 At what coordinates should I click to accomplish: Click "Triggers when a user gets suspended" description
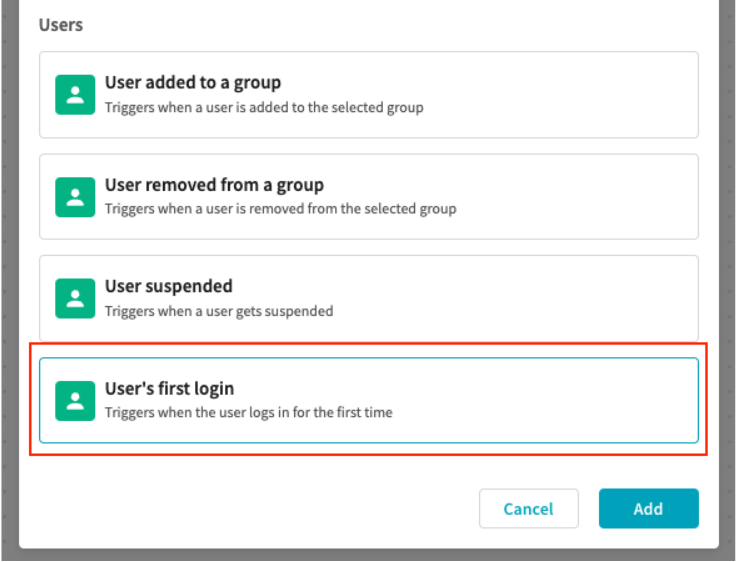pyautogui.click(x=219, y=311)
